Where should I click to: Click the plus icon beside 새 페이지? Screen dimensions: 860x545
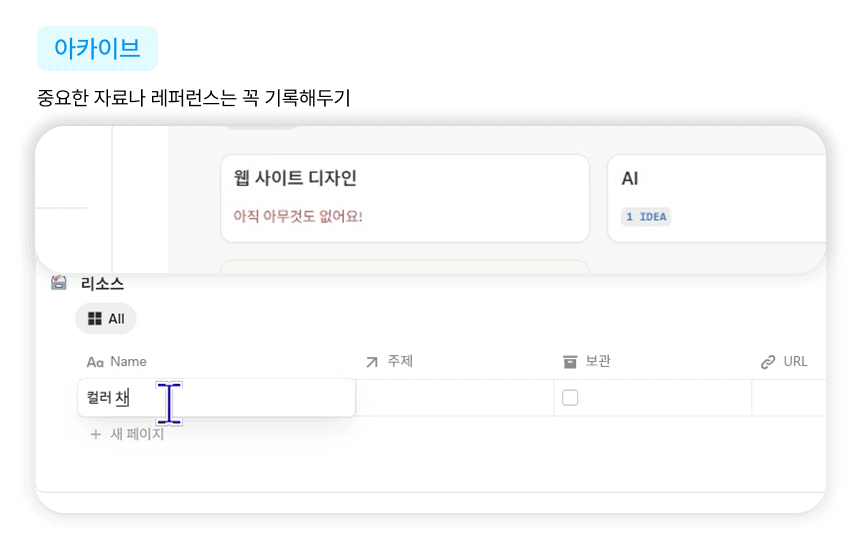coord(96,434)
